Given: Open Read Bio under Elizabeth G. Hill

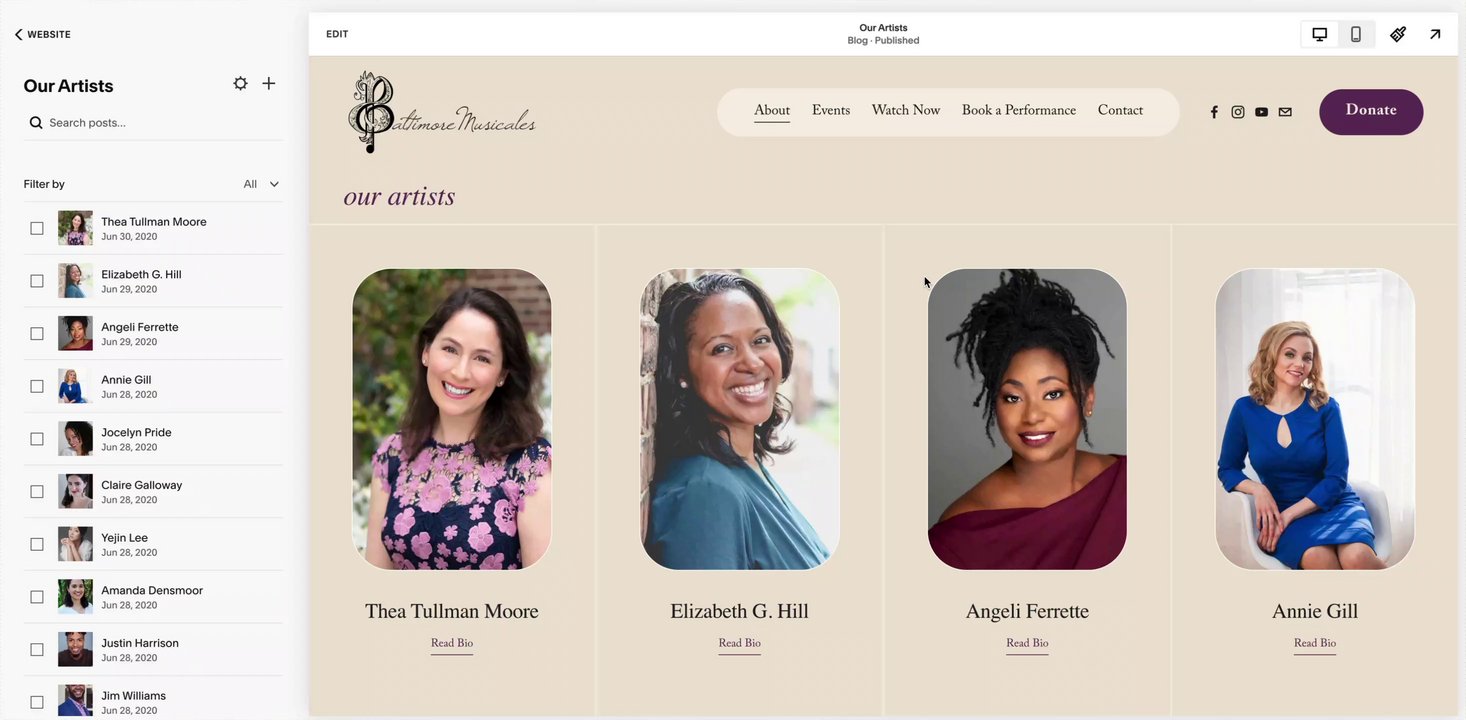Looking at the screenshot, I should coord(740,643).
